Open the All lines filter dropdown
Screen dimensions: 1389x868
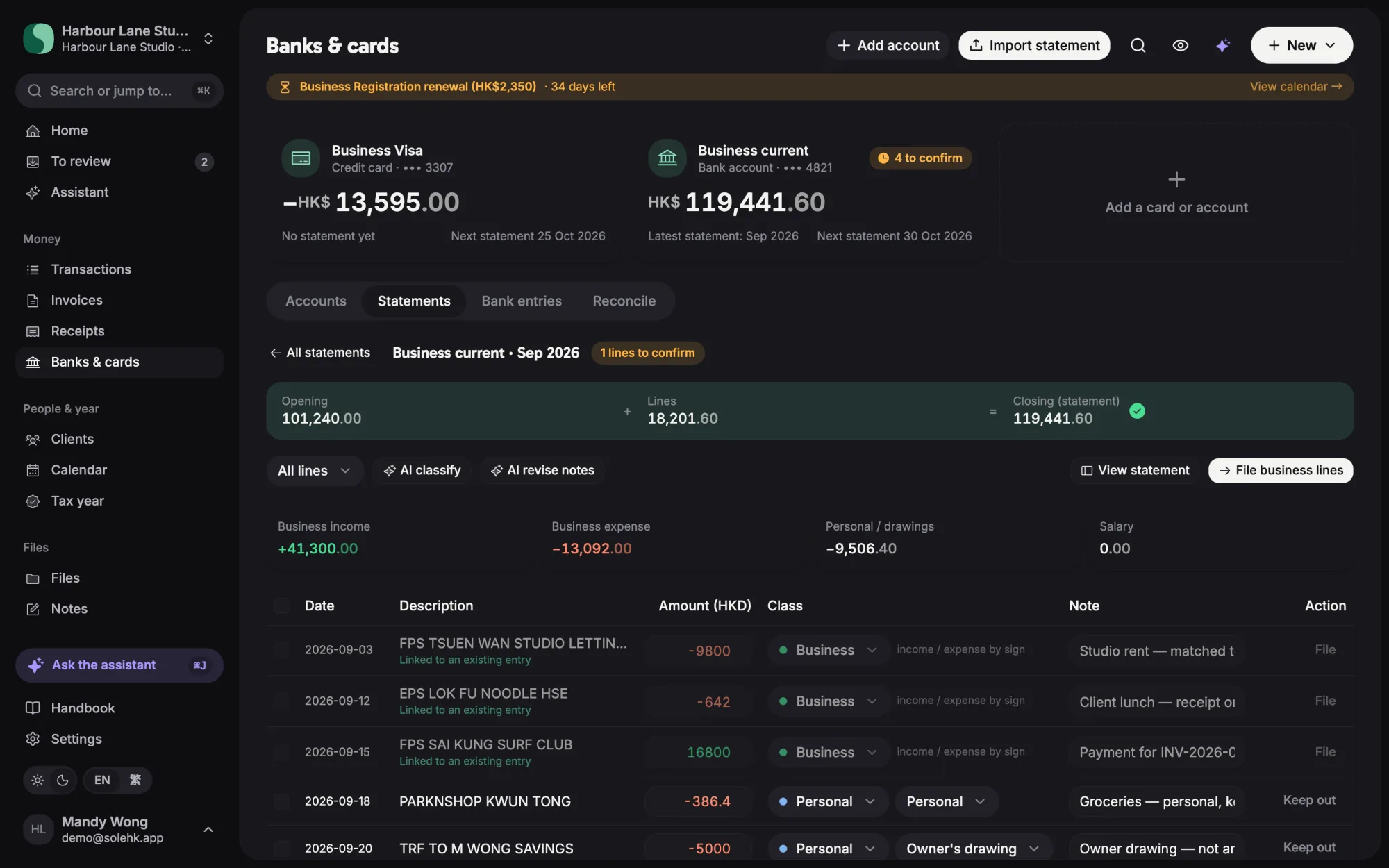(x=315, y=471)
